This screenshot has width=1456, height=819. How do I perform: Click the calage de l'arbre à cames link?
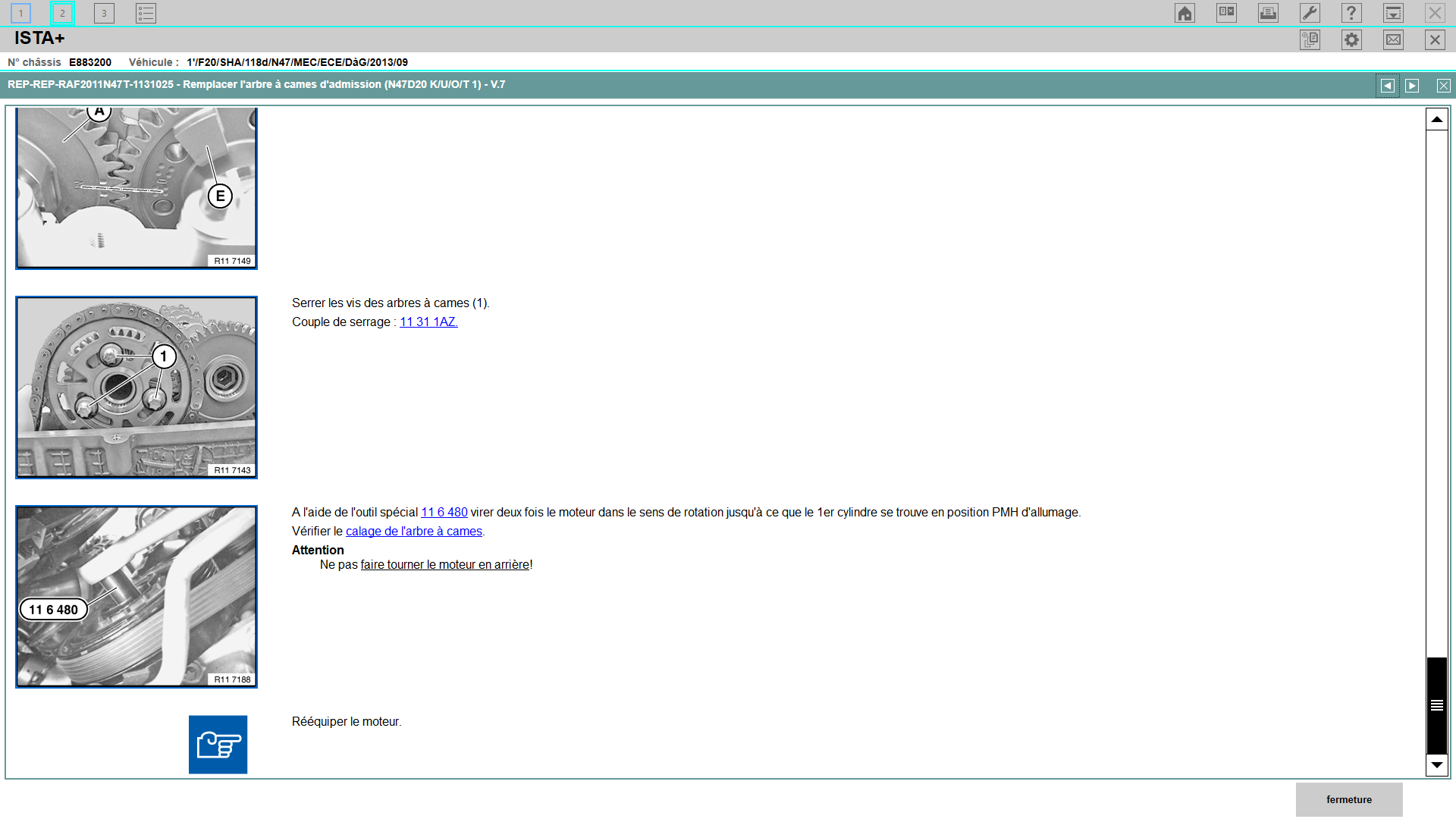[414, 532]
